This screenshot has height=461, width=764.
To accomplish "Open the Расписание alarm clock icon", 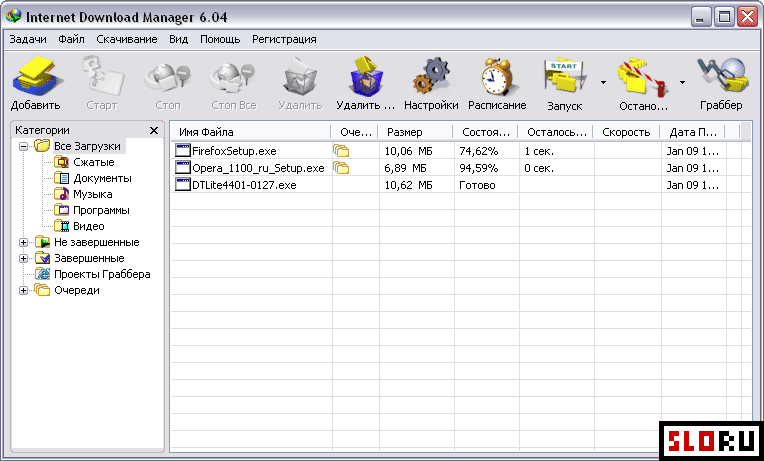I will 497,77.
